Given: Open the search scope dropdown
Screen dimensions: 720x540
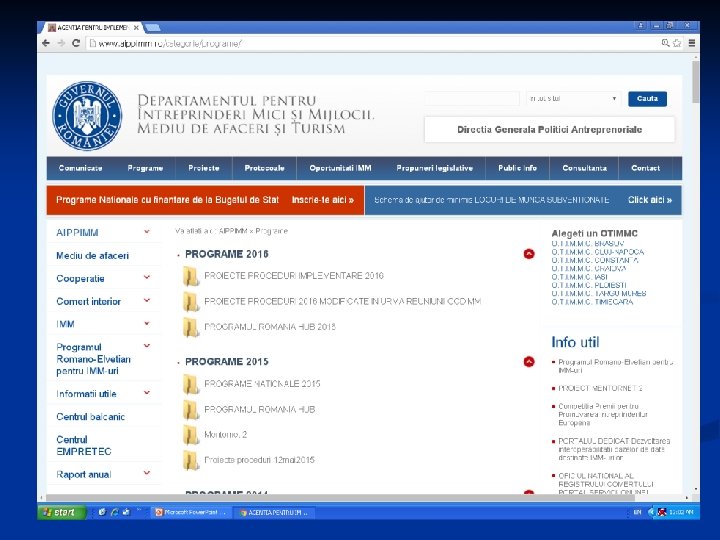Looking at the screenshot, I should (573, 99).
